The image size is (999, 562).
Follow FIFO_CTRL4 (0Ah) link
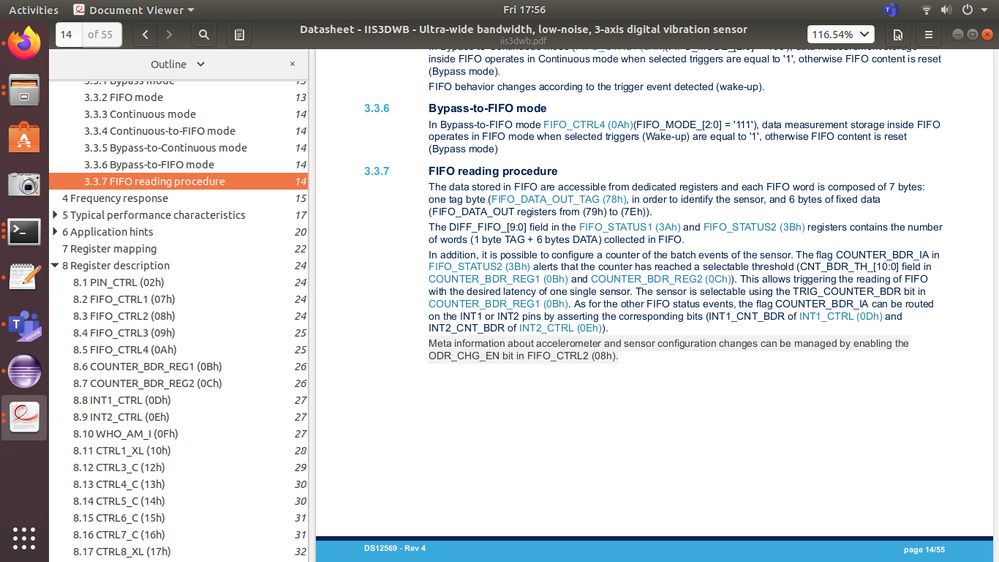click(x=587, y=125)
